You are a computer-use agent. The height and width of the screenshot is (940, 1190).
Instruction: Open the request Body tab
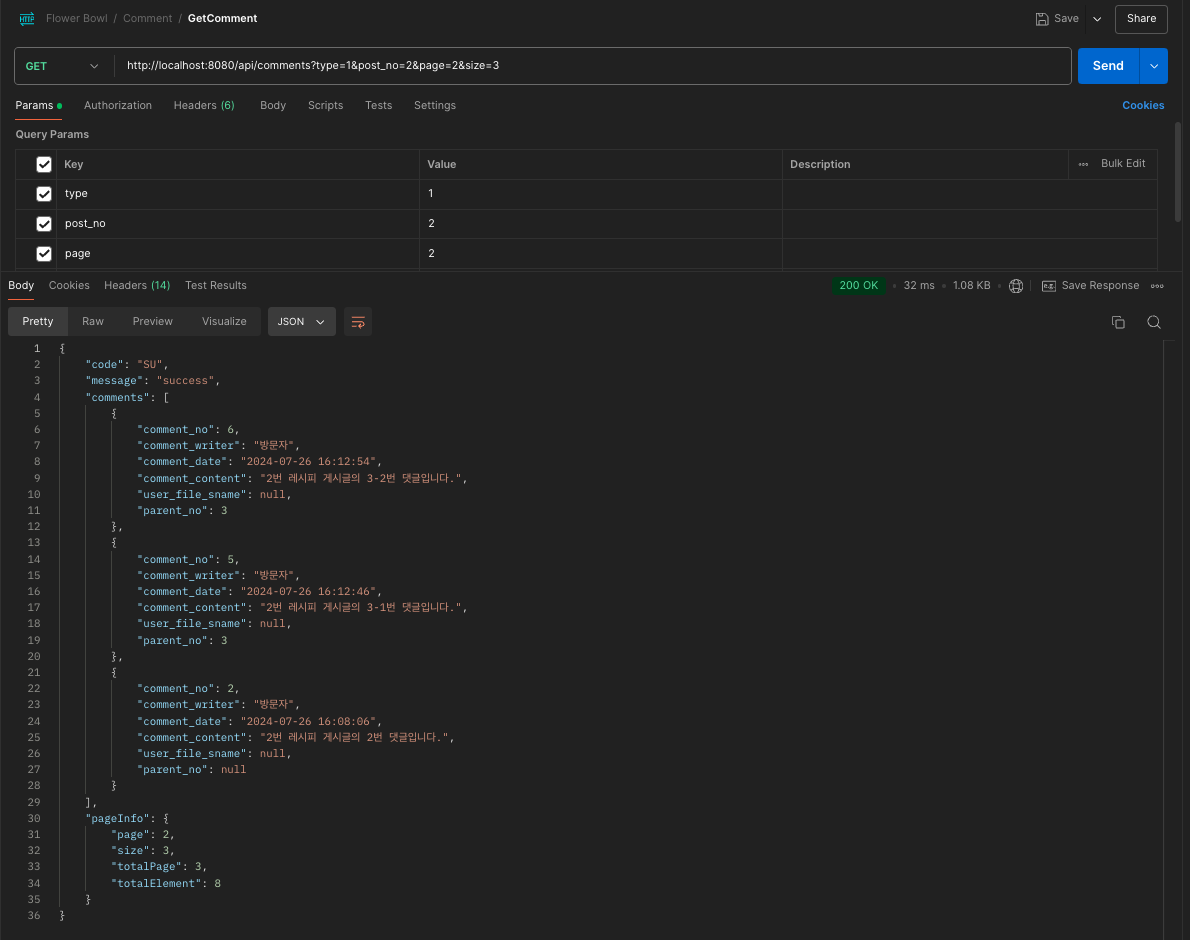(x=272, y=105)
